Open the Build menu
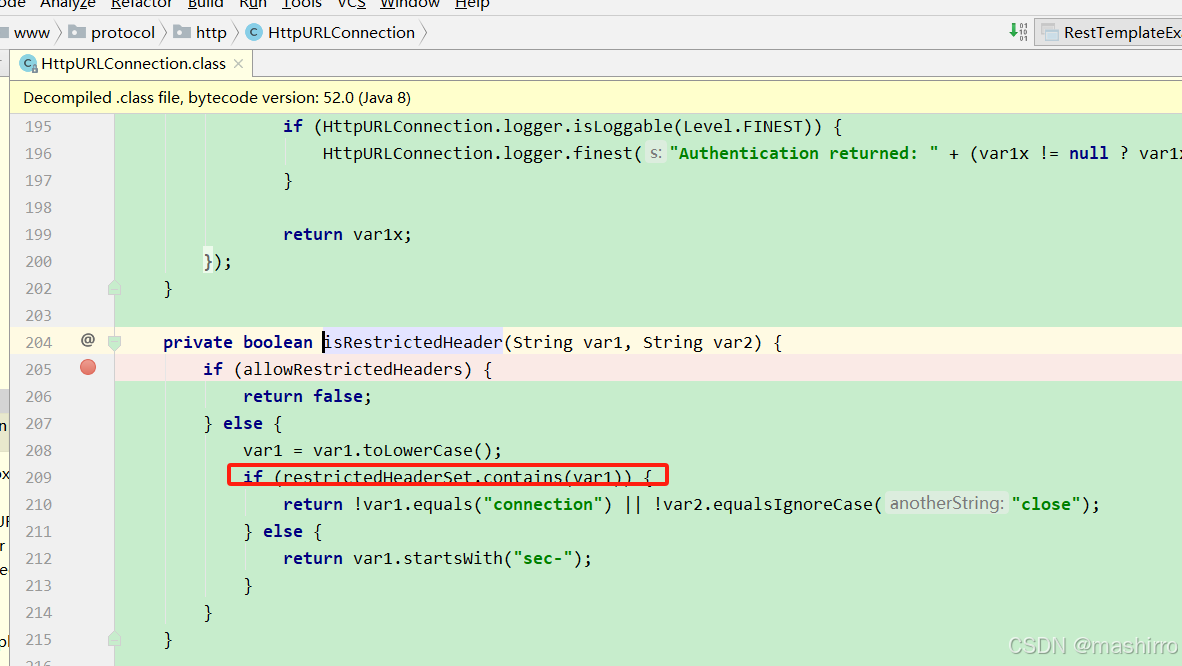Screen dimensions: 1182x666 [x=206, y=4]
